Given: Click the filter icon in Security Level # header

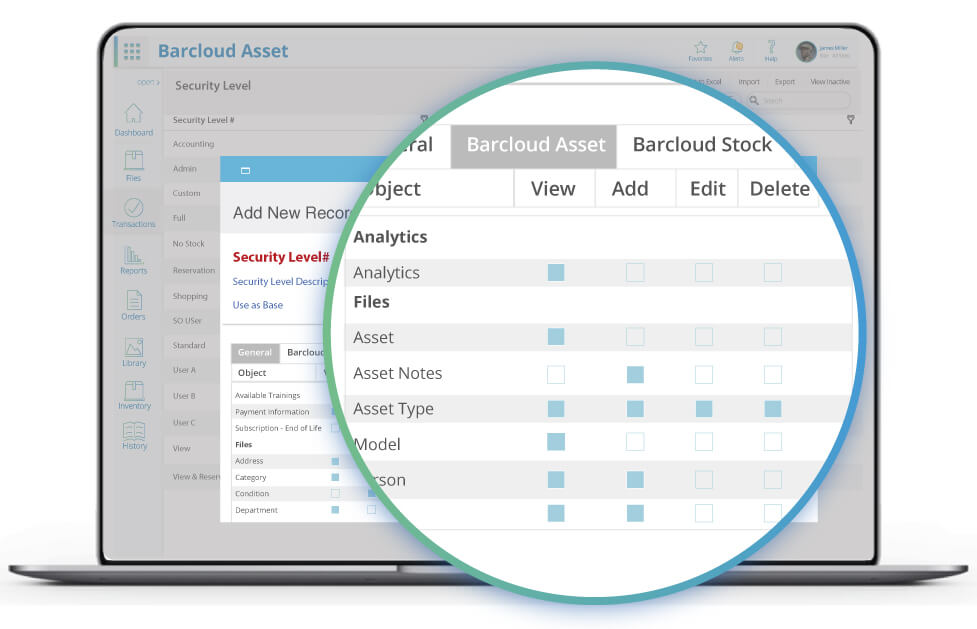Looking at the screenshot, I should [x=424, y=118].
